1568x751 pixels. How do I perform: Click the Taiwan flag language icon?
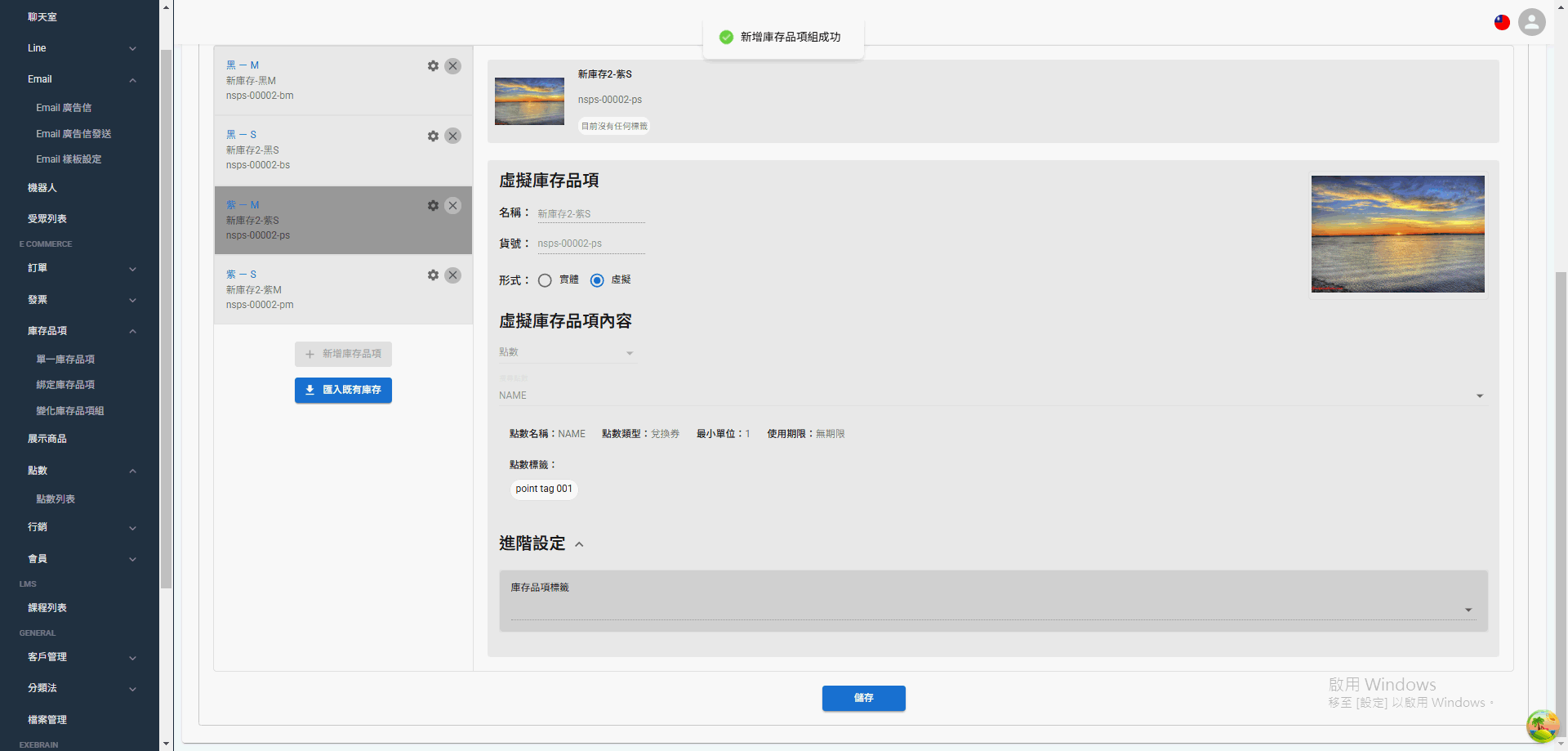click(1502, 22)
